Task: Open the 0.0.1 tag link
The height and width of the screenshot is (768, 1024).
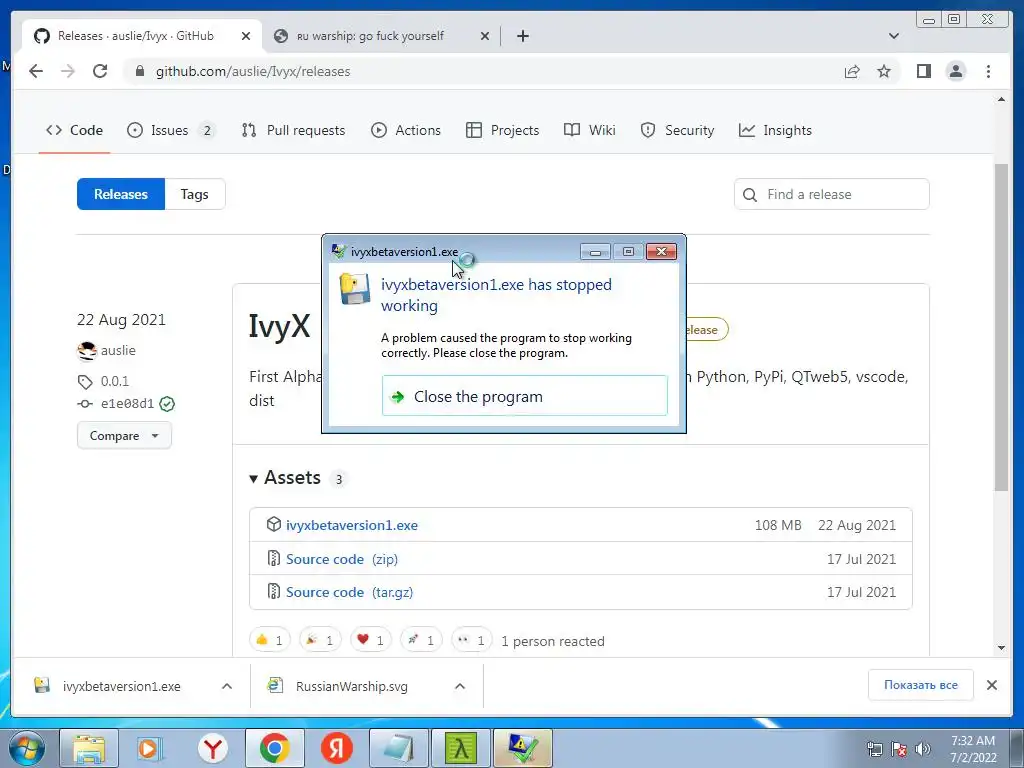Action: coord(114,381)
